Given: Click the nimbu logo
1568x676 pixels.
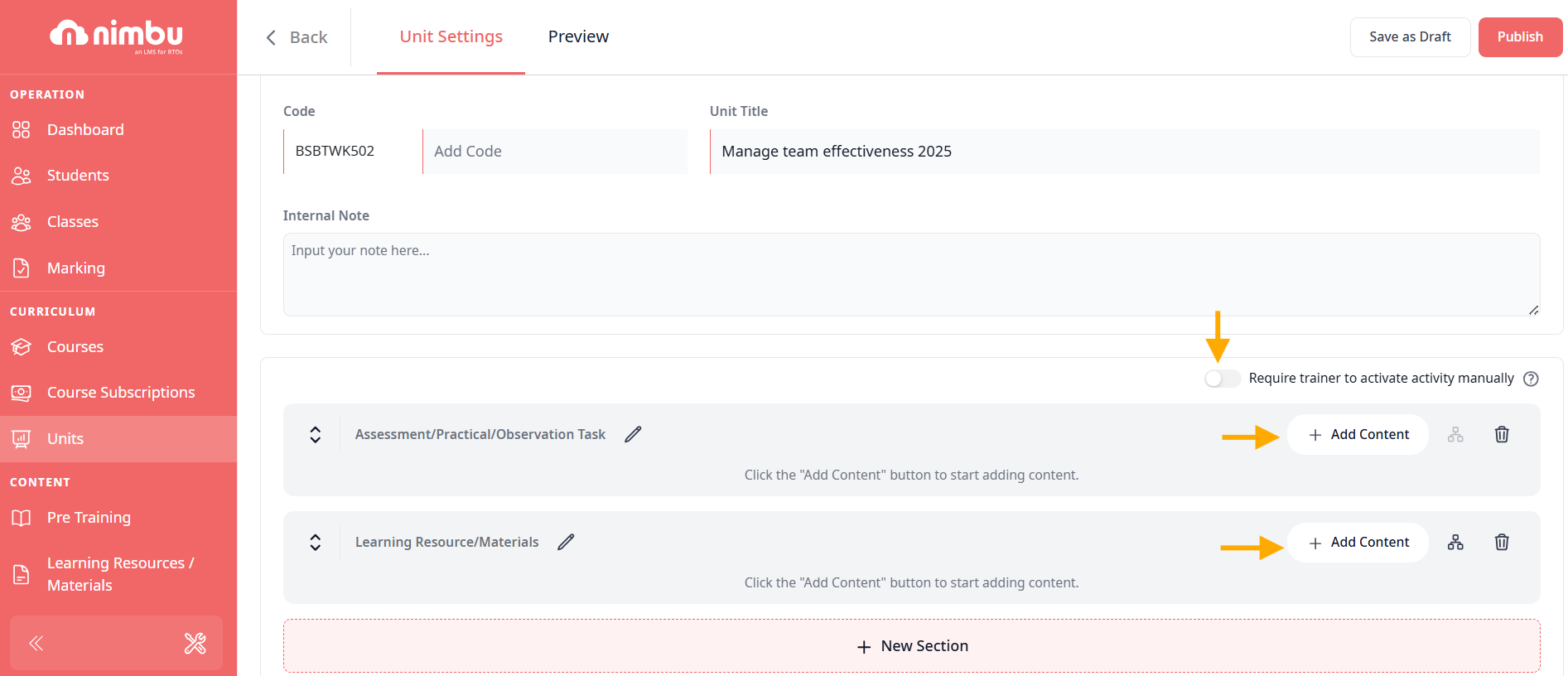Looking at the screenshot, I should pos(117,36).
